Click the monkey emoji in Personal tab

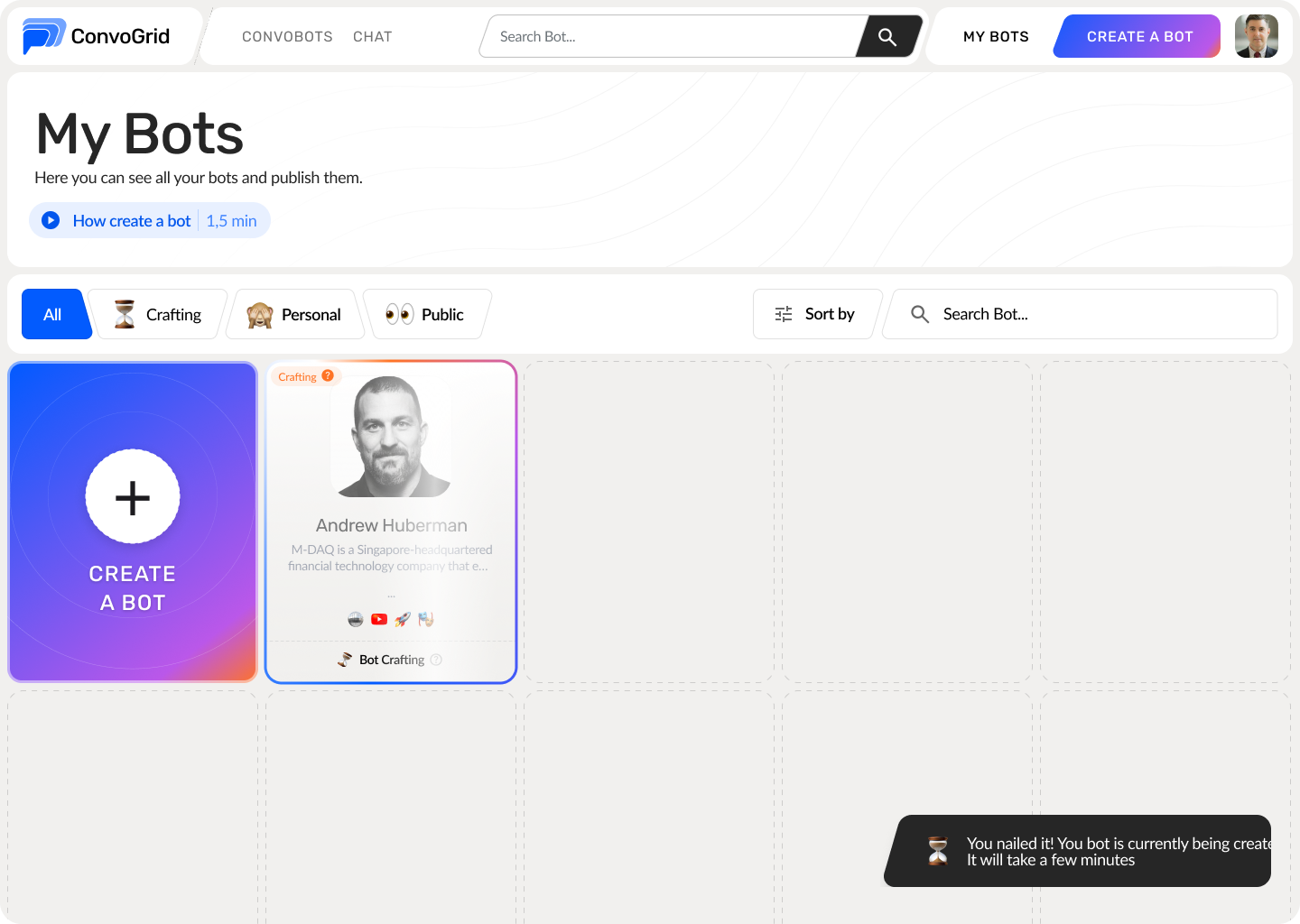[x=260, y=315]
